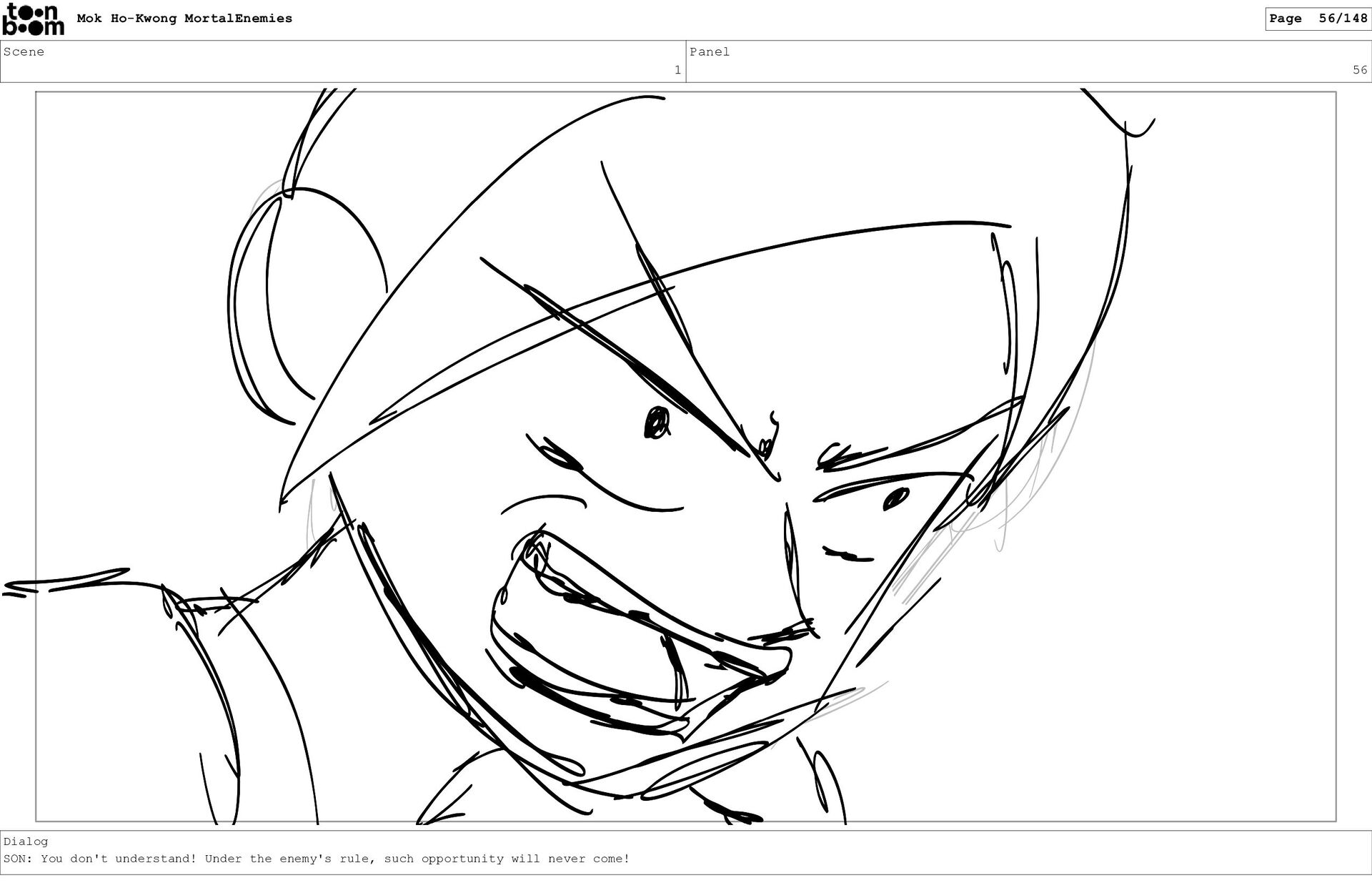Click the Page 56/148 indicator box
The image size is (1372, 888).
(x=1317, y=19)
